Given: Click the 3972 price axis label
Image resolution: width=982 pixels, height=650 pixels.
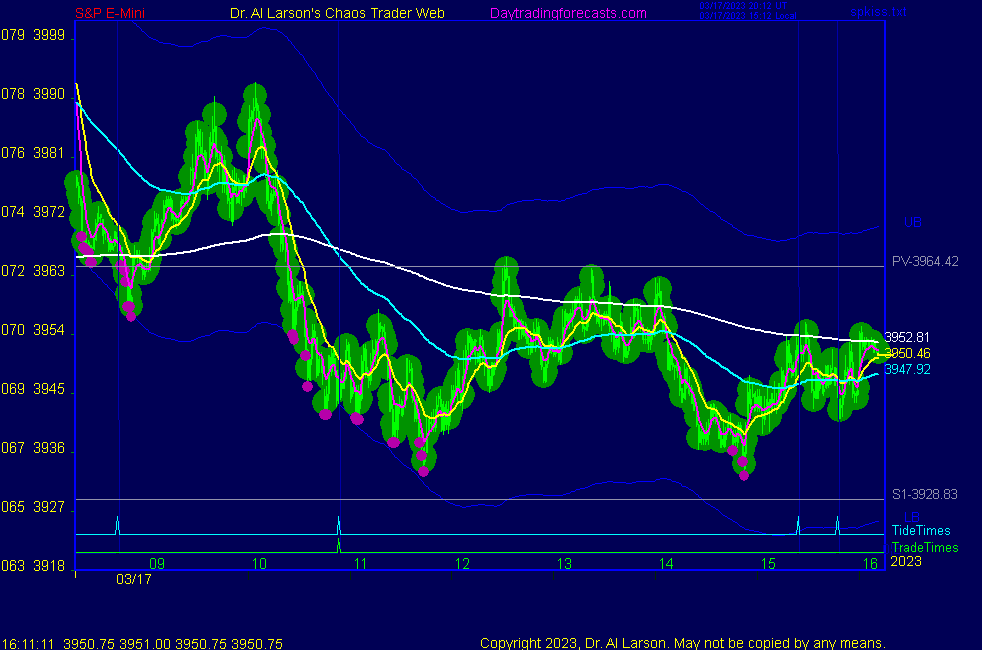Looking at the screenshot, I should [49, 212].
